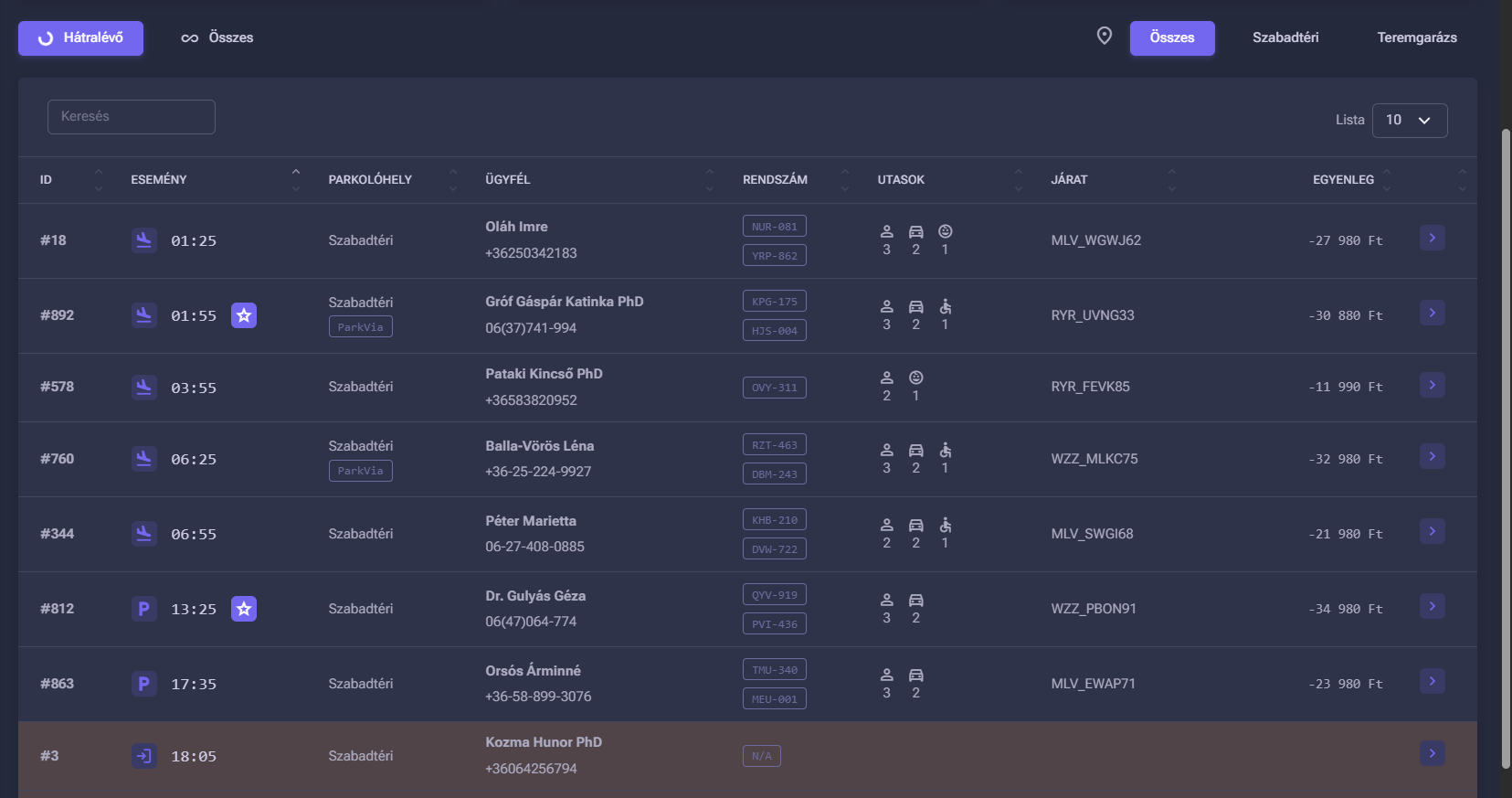
Task: Open details arrow for row #3
Action: click(1433, 753)
